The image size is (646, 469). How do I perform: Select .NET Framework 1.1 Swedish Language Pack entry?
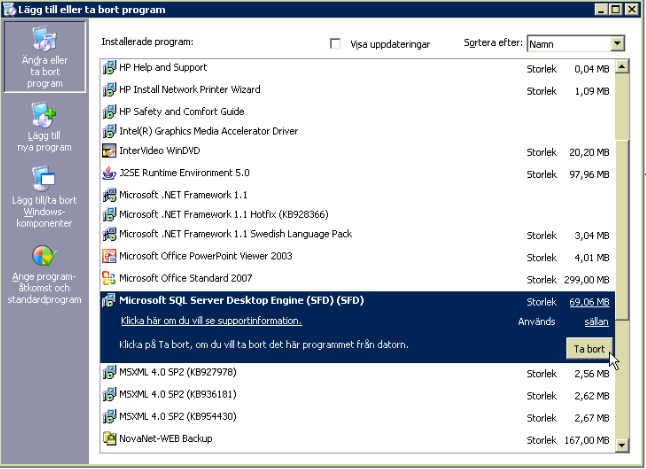[357, 234]
